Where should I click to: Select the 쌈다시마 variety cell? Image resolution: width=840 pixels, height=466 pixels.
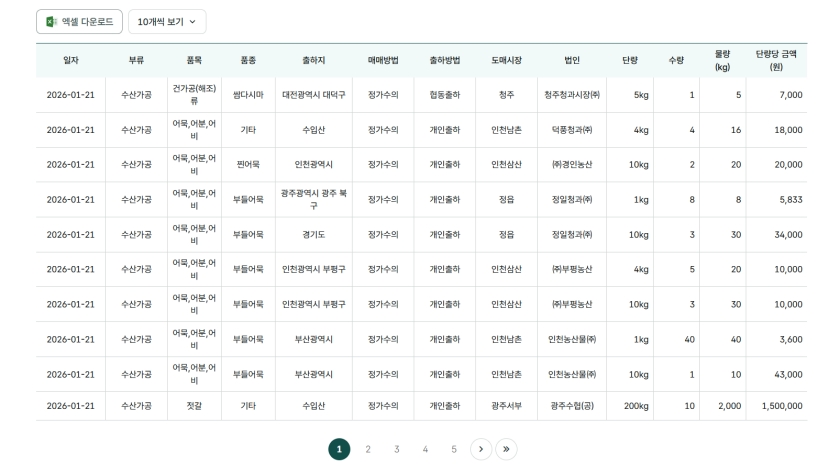[x=248, y=95]
